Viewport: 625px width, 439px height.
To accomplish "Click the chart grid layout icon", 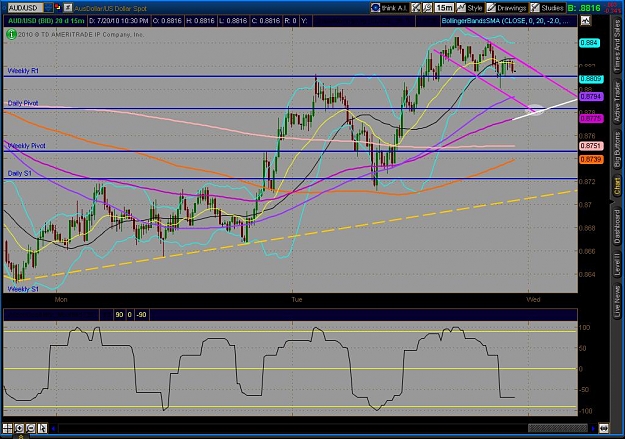I will [x=7, y=429].
